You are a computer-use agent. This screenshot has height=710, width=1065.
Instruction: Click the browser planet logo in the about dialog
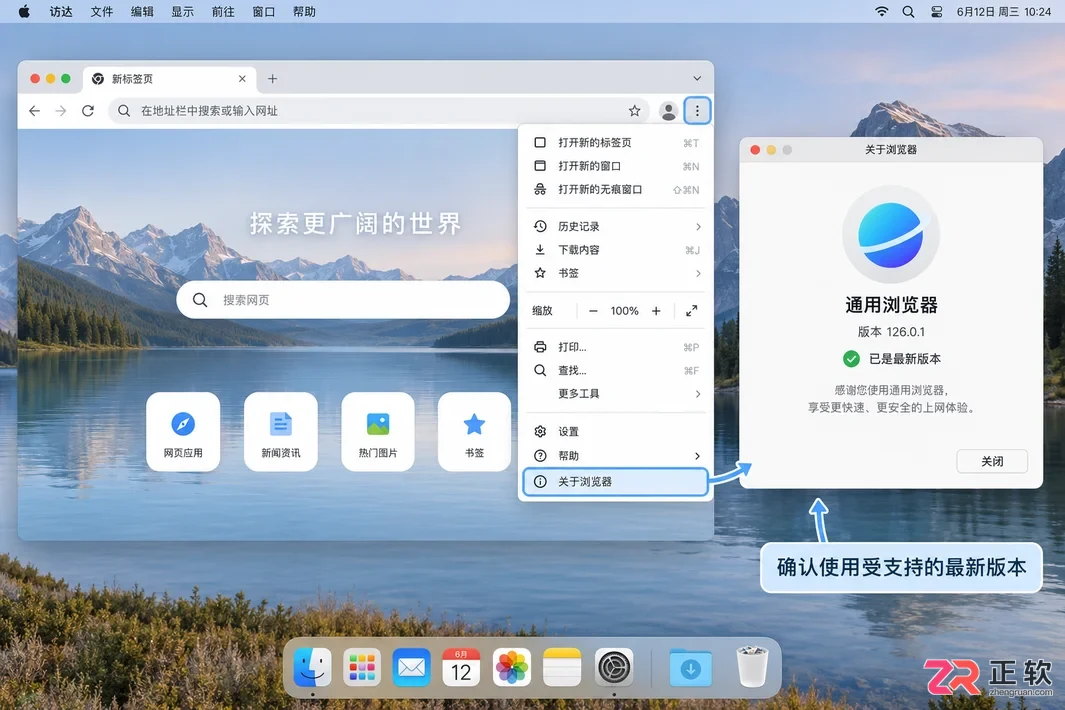coord(890,234)
